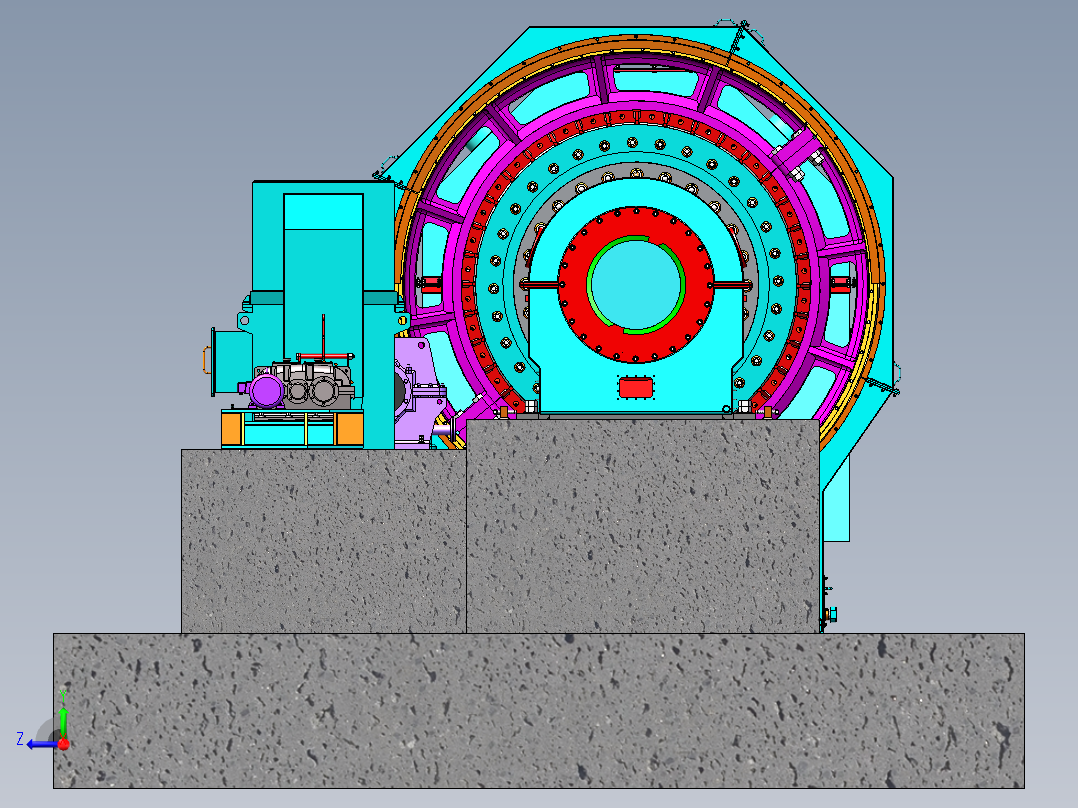The height and width of the screenshot is (808, 1078).
Task: Select the violet pinion gearbox housing
Action: (420, 395)
